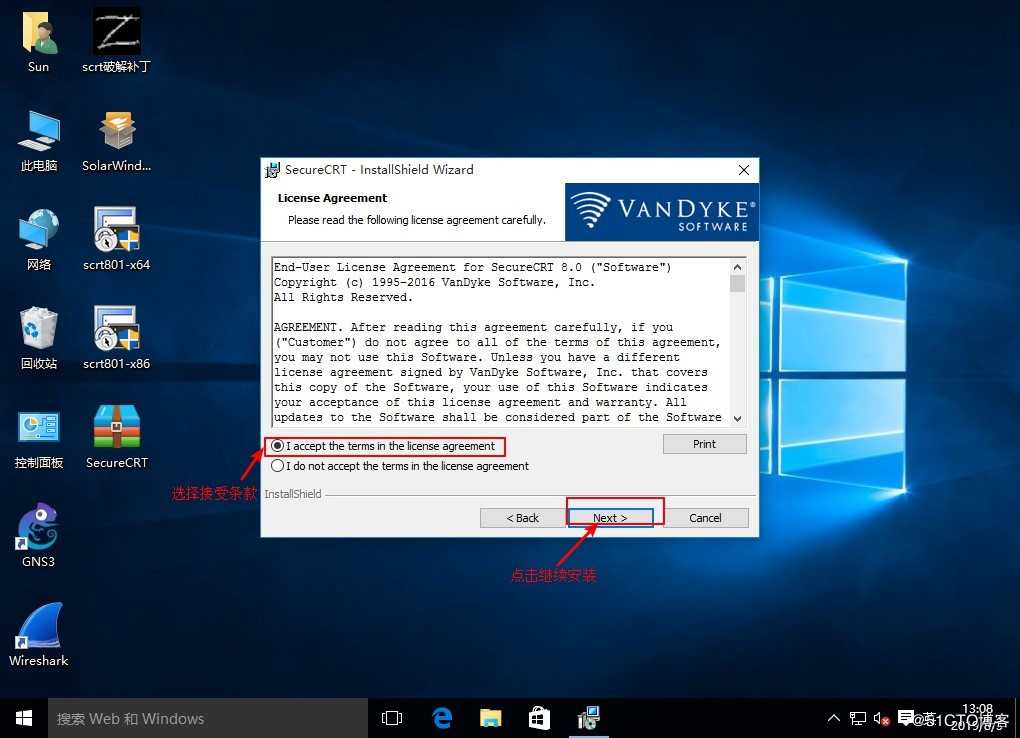Click the volume tray icon
The width and height of the screenshot is (1020, 738).
(881, 718)
